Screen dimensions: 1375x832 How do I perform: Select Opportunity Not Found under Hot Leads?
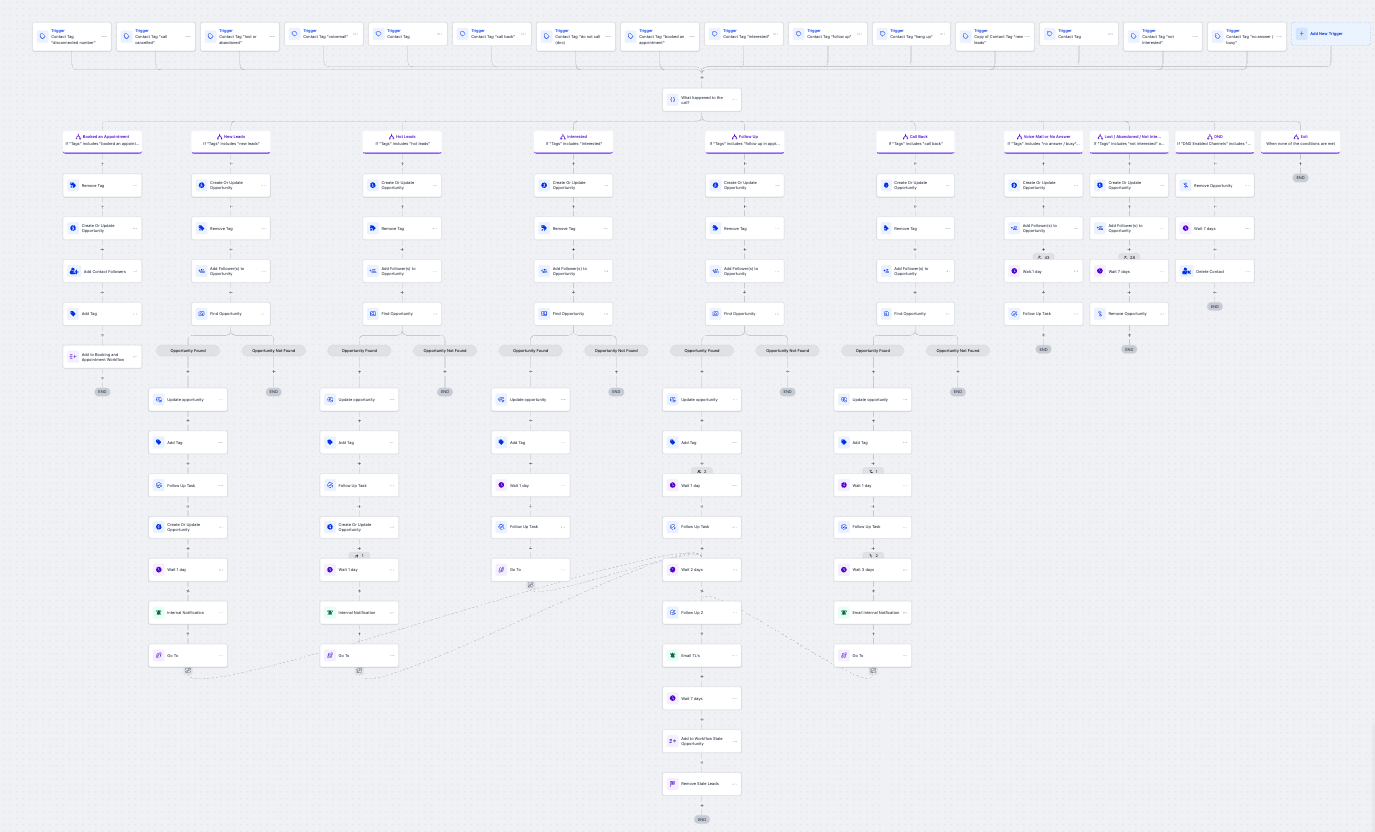pos(445,350)
